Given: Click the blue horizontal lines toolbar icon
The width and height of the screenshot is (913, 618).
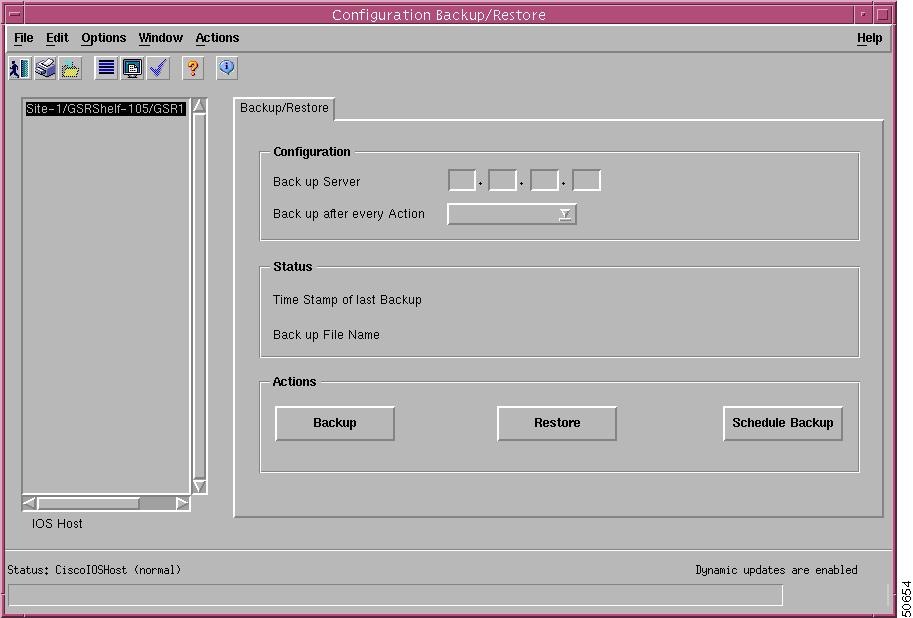Looking at the screenshot, I should (106, 68).
